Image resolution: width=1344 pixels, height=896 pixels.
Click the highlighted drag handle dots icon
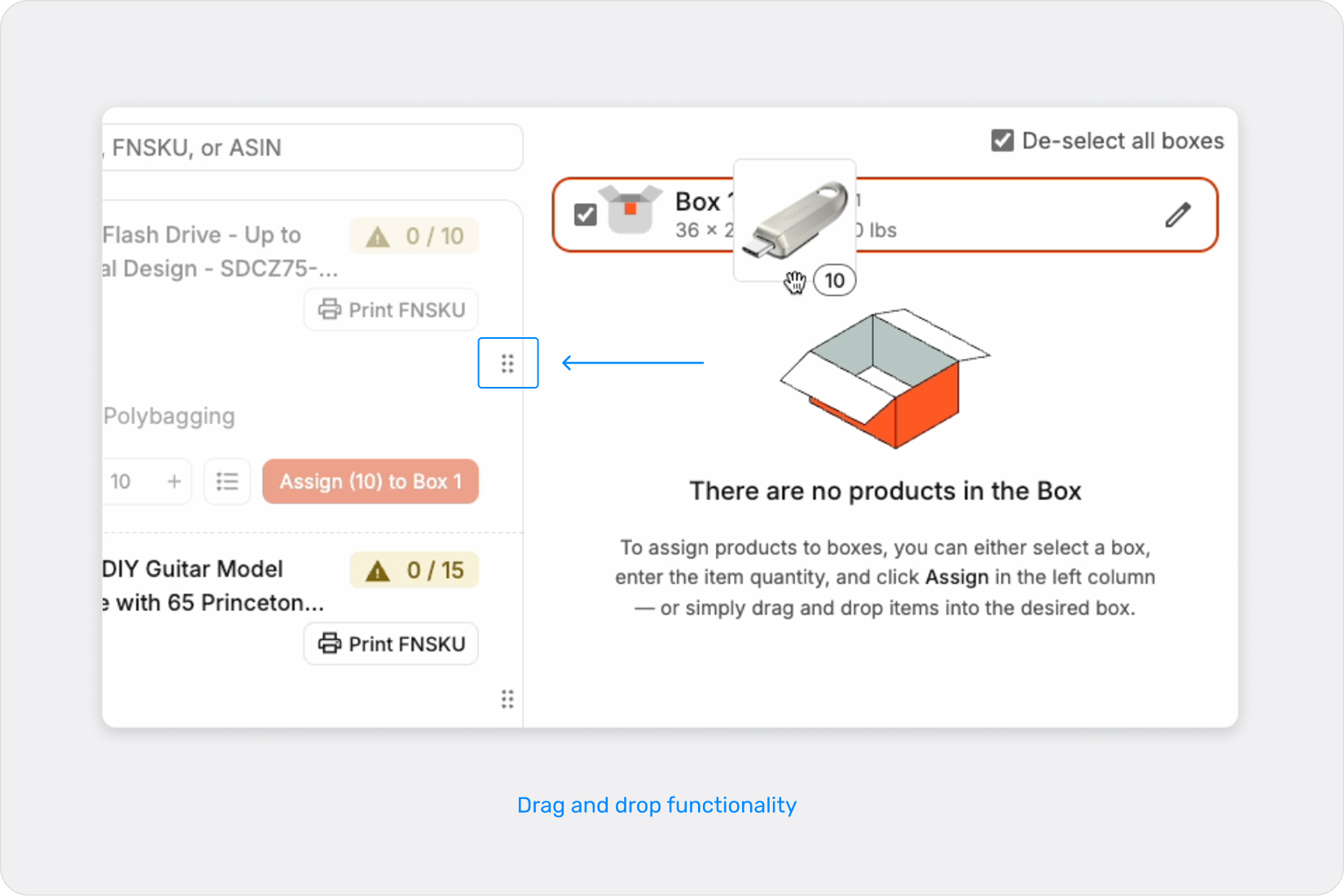coord(507,363)
